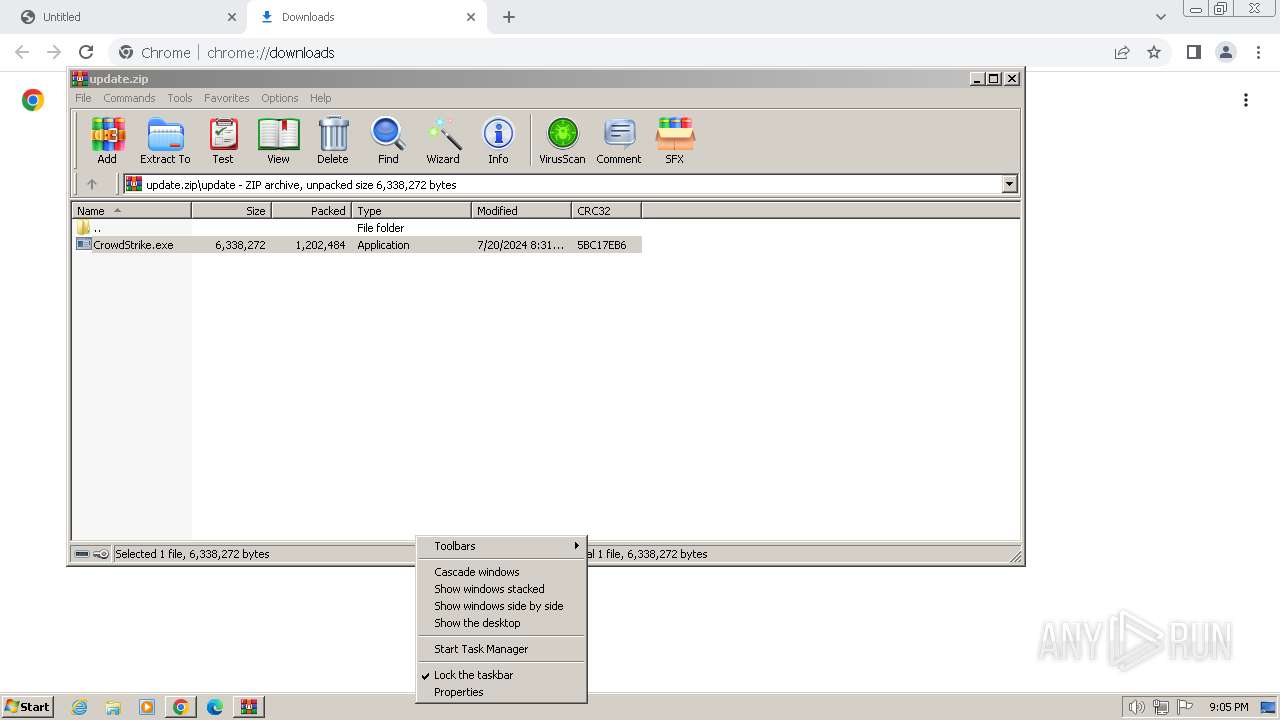Image resolution: width=1280 pixels, height=720 pixels.
Task: Toggle Lock the taskbar option
Action: (501, 675)
